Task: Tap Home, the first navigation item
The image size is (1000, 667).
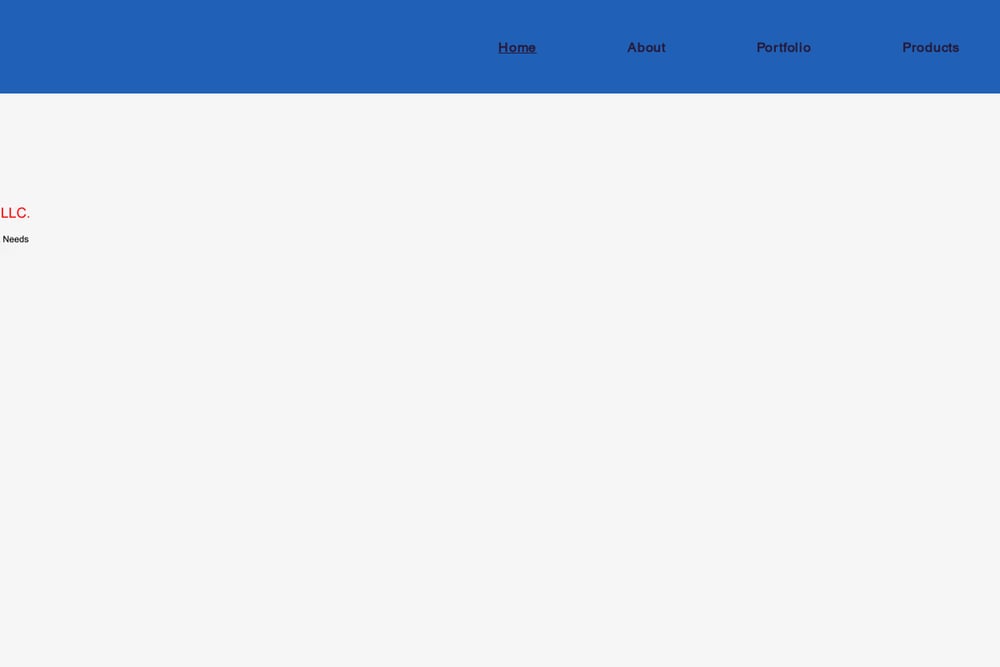Action: click(x=517, y=48)
